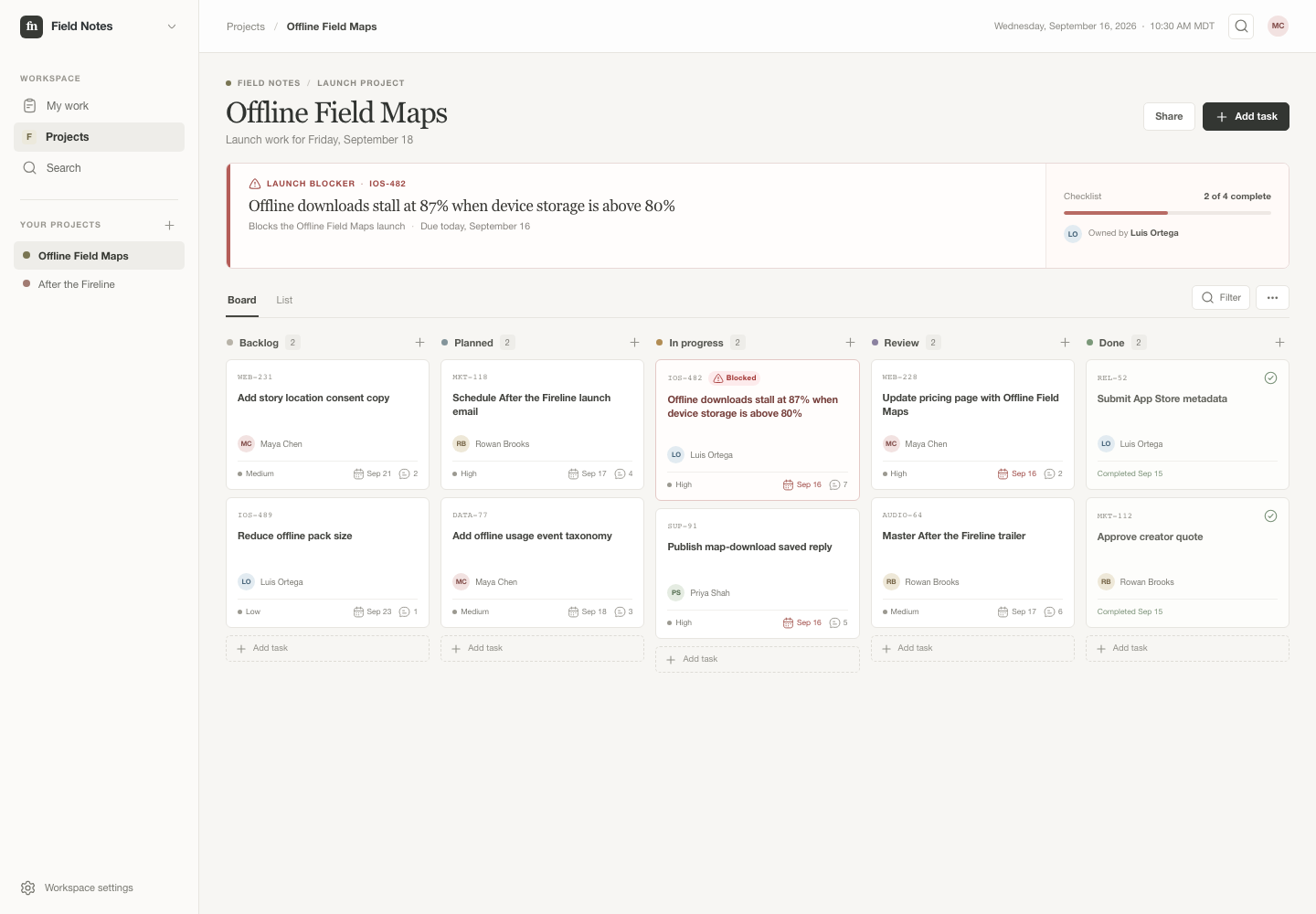This screenshot has height=914, width=1316.
Task: Click the Field Notes logo icon
Action: 31,27
